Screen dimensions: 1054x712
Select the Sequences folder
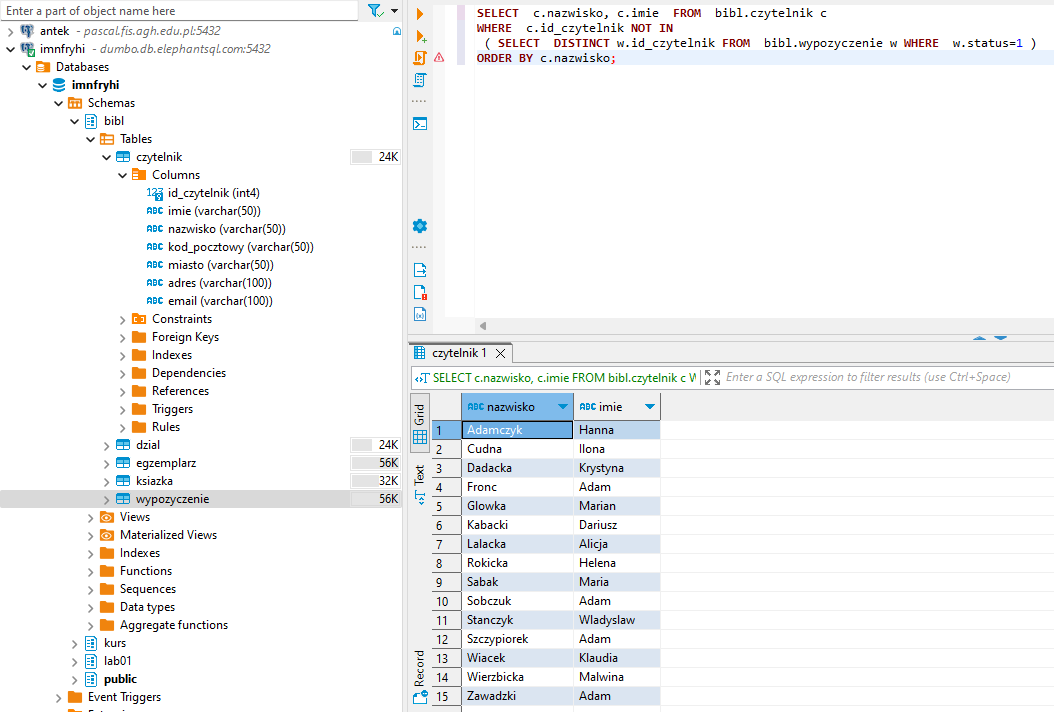[148, 589]
